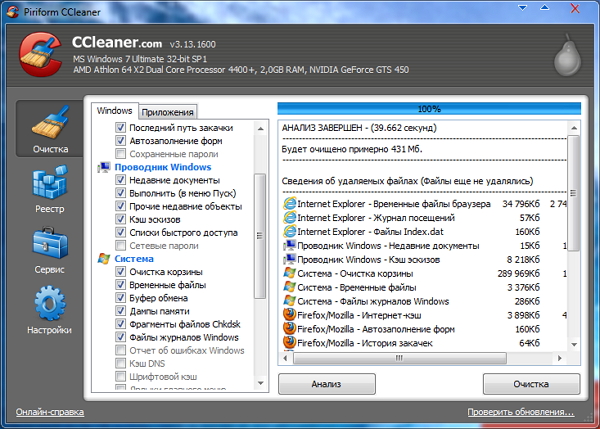Click results pane scroll down arrow
The width and height of the screenshot is (600, 429).
pos(574,344)
